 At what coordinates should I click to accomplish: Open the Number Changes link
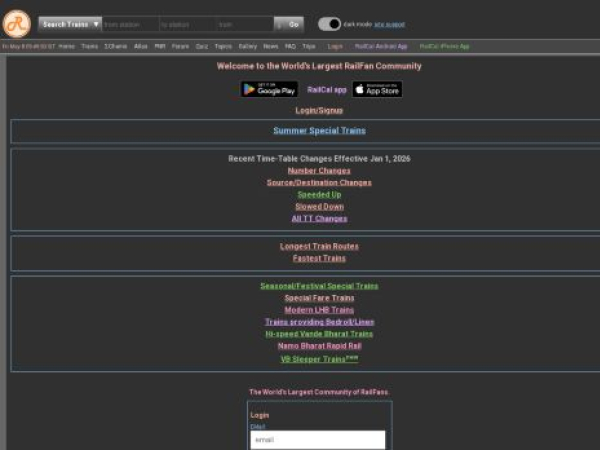(319, 171)
